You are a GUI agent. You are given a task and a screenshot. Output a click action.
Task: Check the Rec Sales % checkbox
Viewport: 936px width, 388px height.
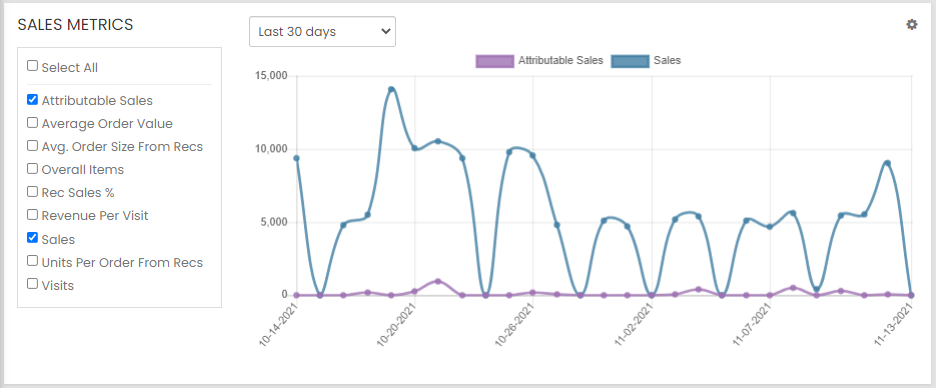(x=32, y=192)
